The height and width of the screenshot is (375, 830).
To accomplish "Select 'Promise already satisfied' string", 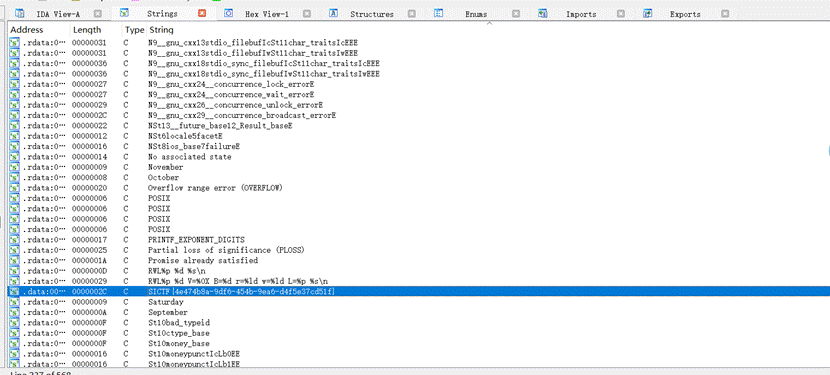I will point(203,261).
